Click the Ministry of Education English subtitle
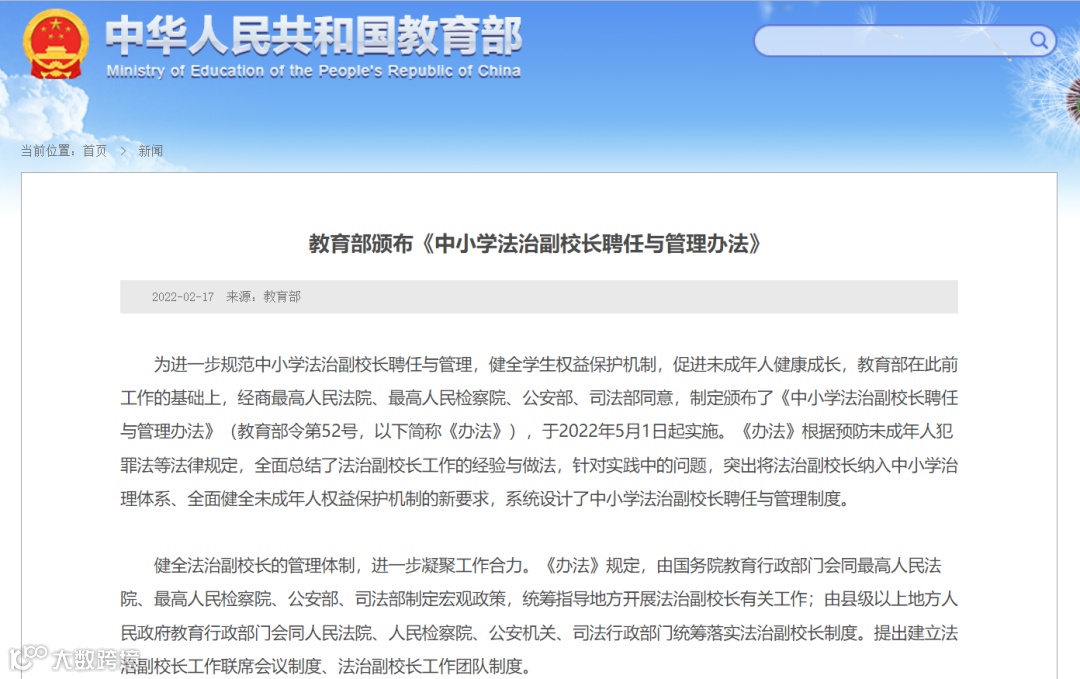Screen dimensions: 1080x679 pos(313,71)
